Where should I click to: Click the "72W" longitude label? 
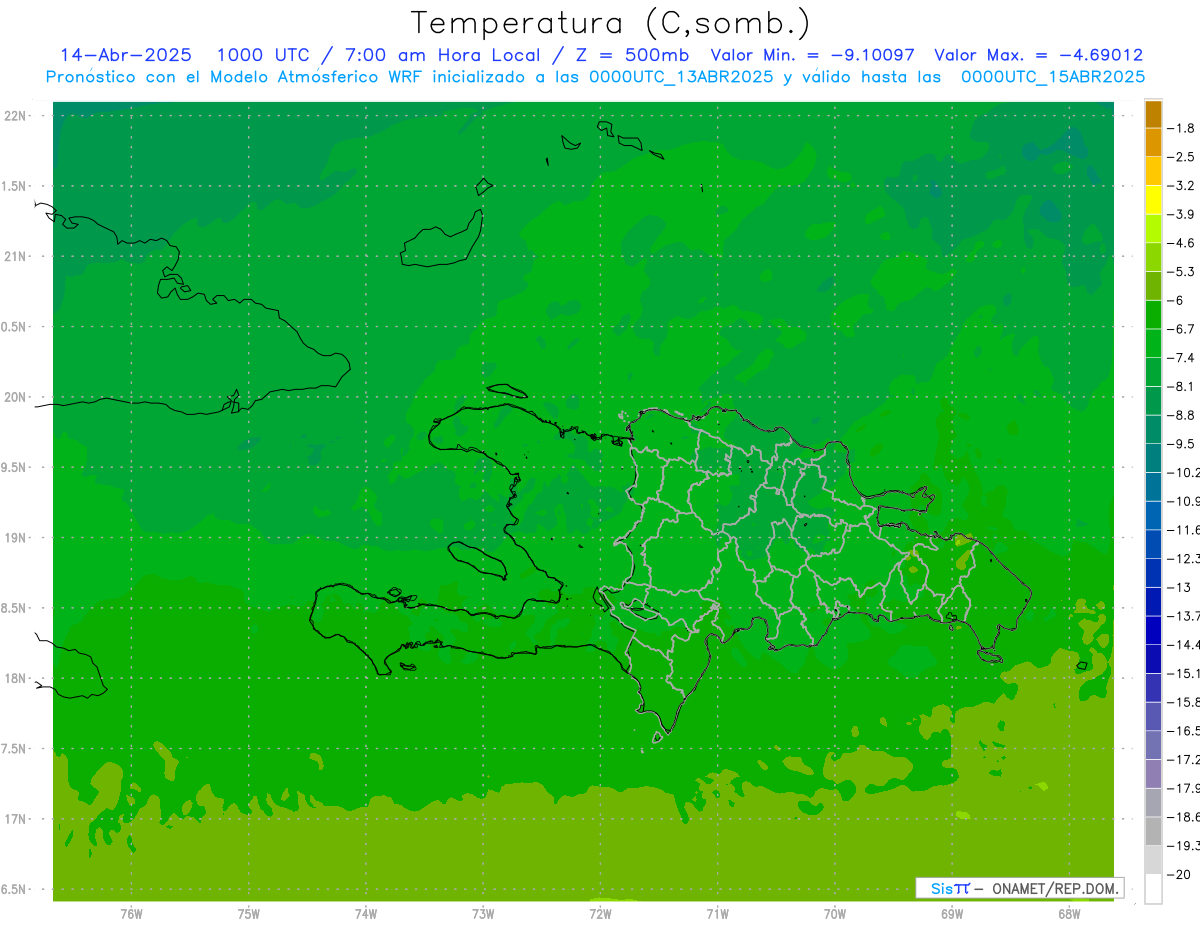[x=600, y=913]
